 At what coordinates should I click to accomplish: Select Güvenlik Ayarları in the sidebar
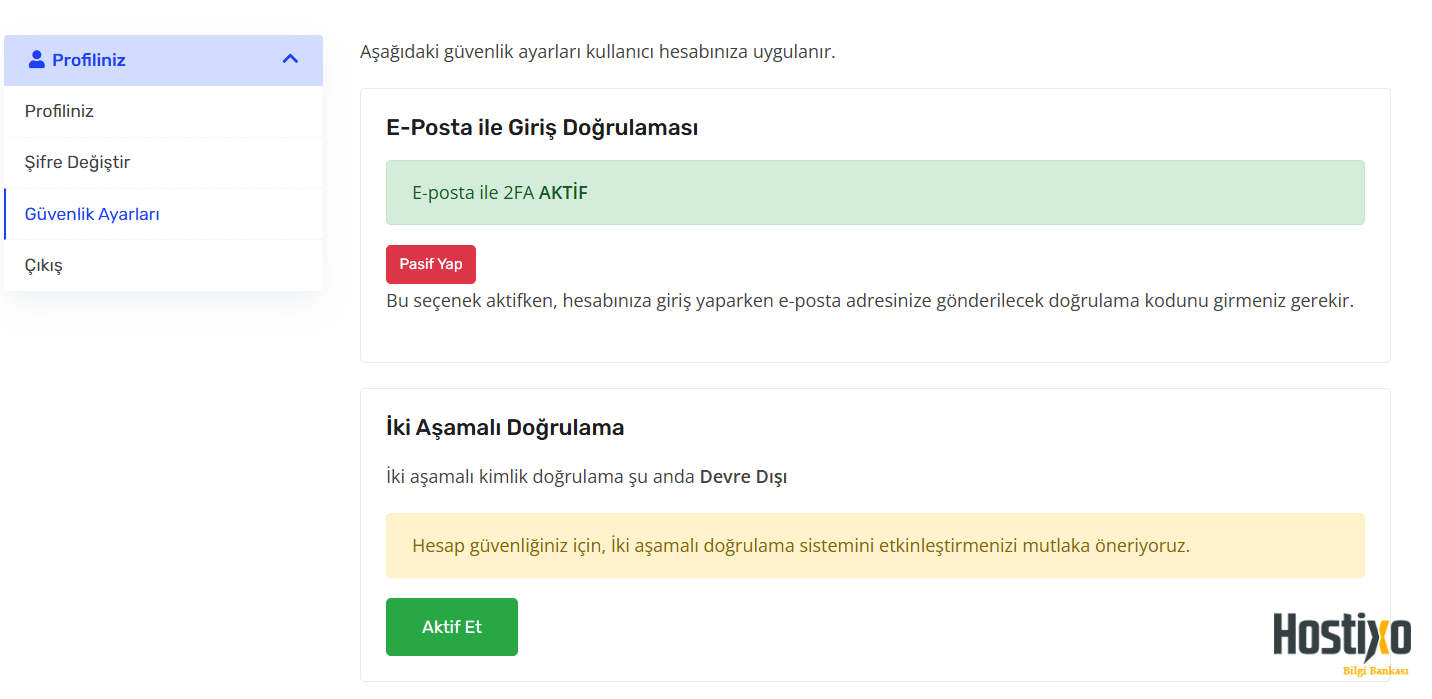[x=163, y=214]
